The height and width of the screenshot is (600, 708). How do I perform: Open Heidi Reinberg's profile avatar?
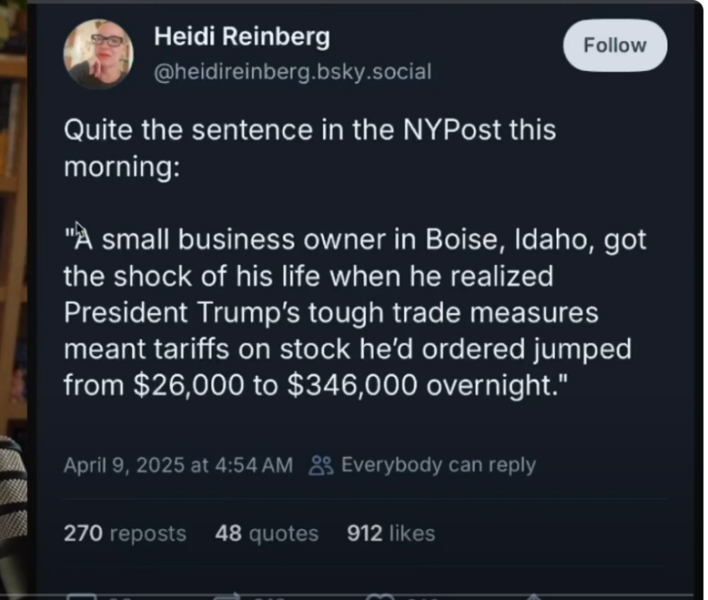100,53
